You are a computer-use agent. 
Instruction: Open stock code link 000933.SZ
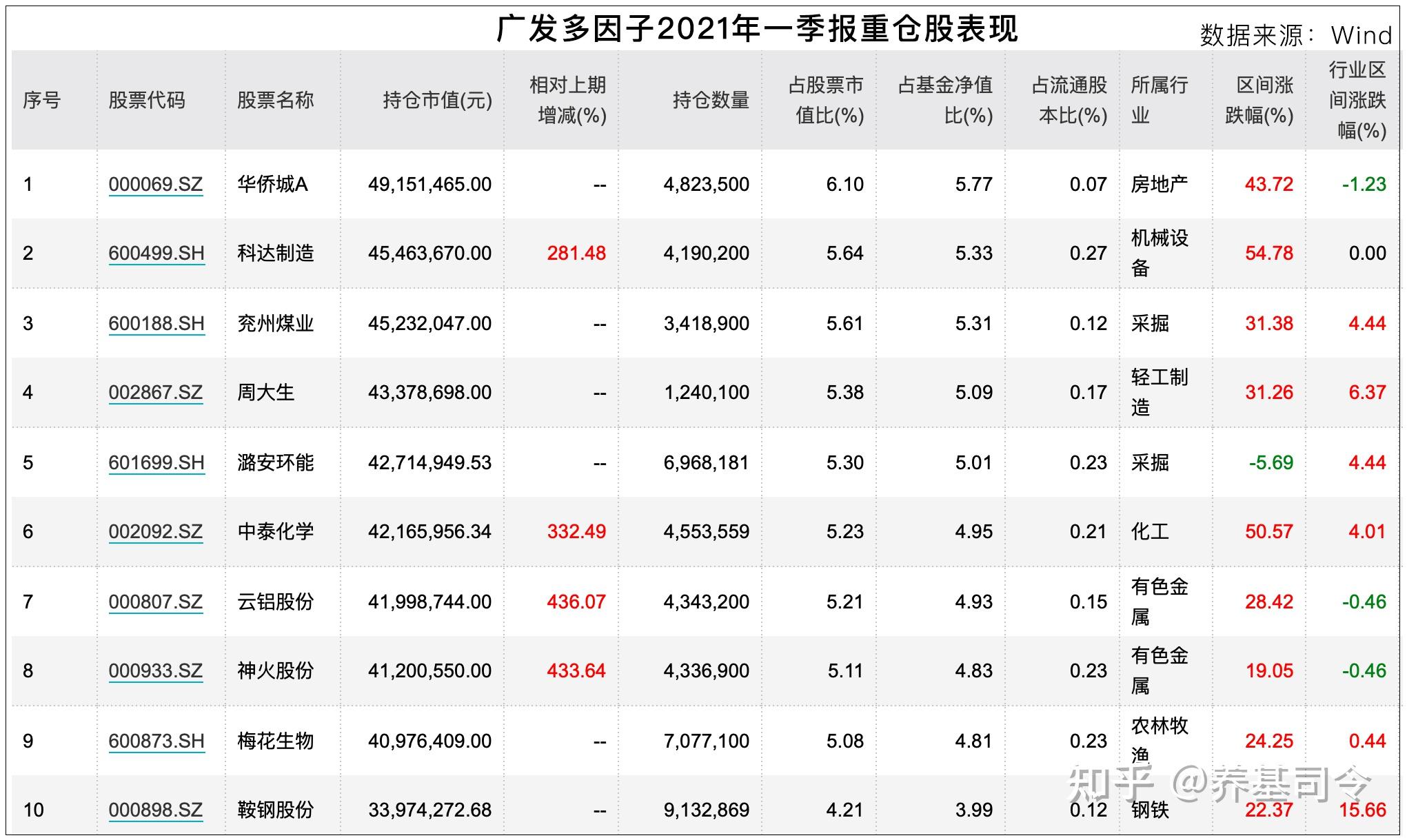coord(156,671)
